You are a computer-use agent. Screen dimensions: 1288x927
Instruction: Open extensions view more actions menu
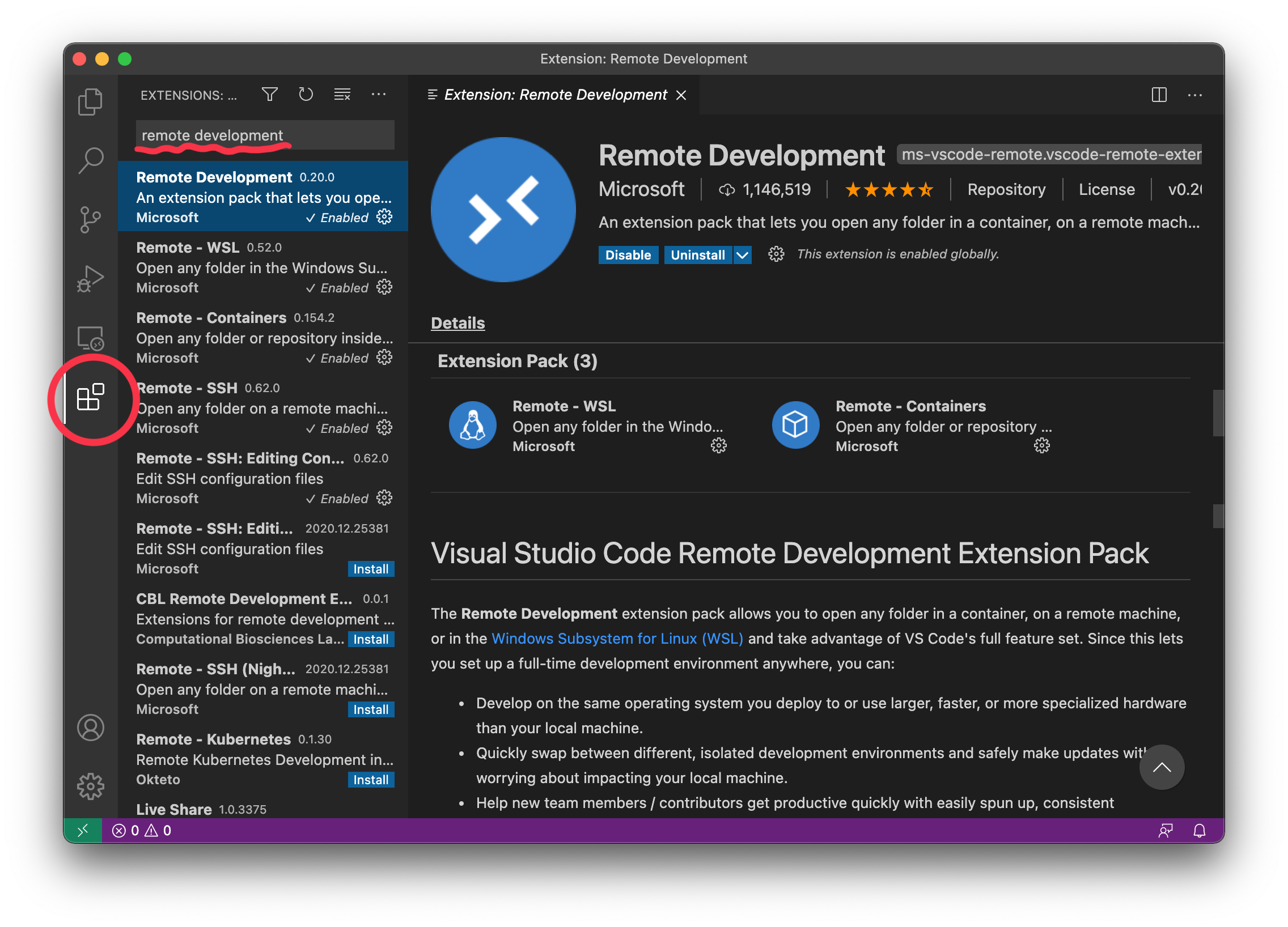[378, 94]
